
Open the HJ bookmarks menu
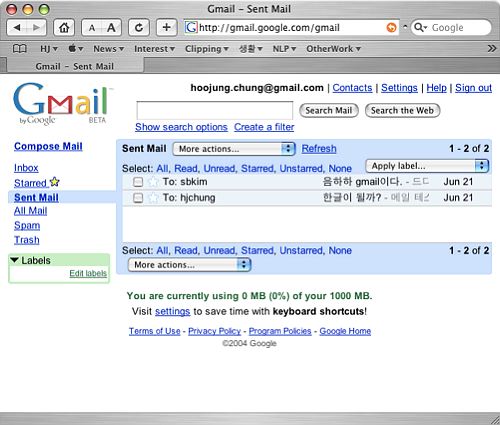pos(49,49)
